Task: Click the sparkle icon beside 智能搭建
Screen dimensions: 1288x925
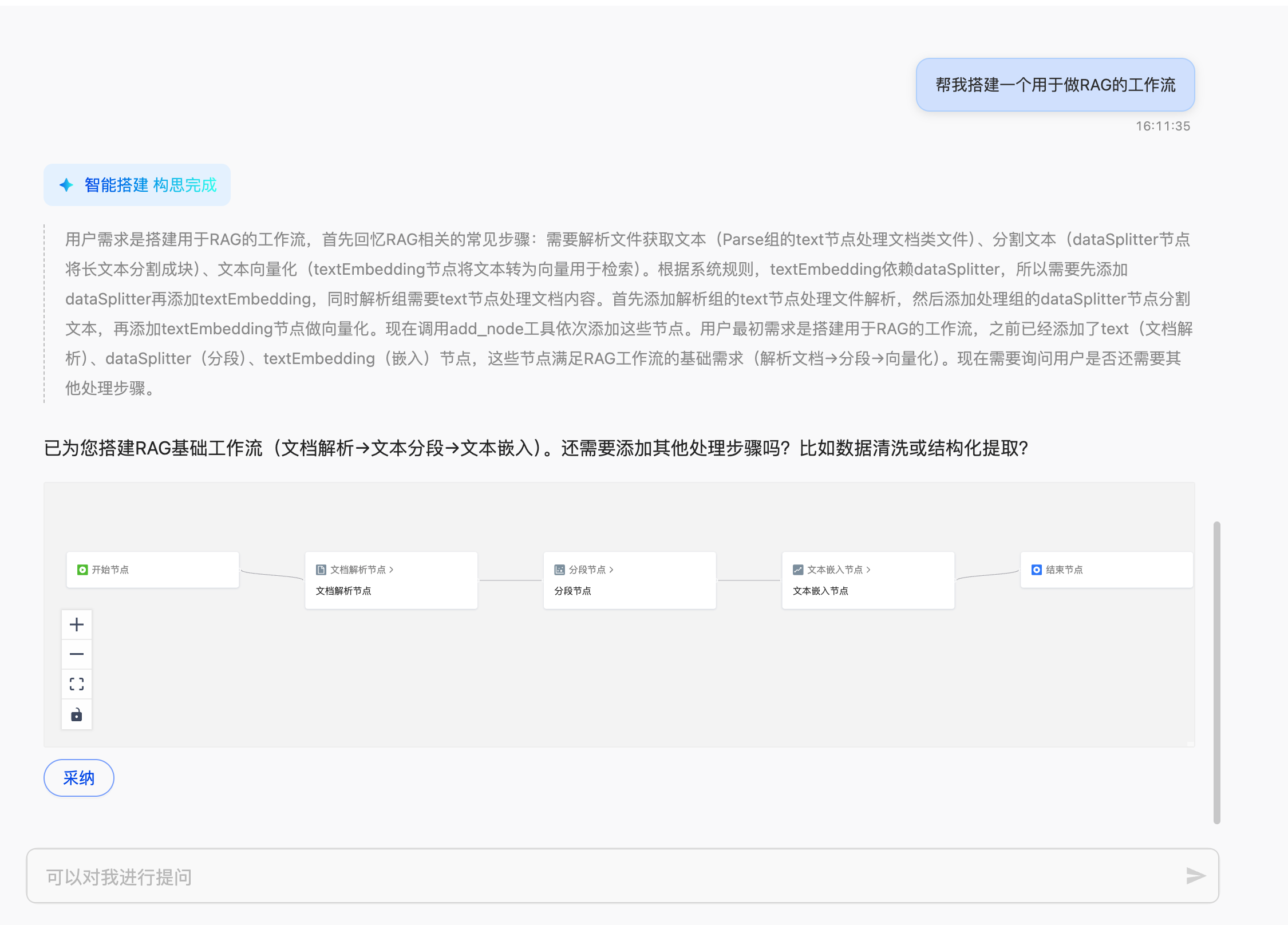Action: pos(65,184)
